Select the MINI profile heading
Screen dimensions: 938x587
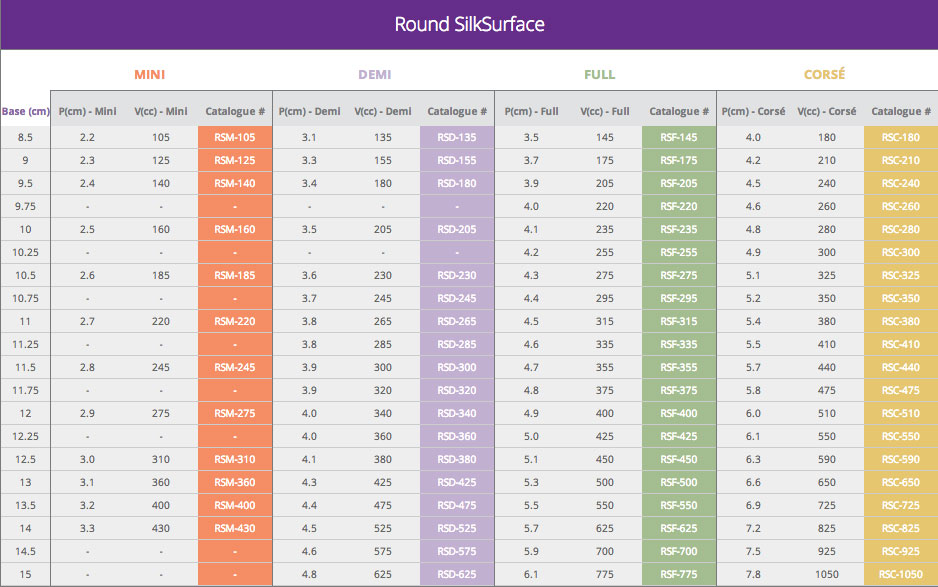click(150, 75)
